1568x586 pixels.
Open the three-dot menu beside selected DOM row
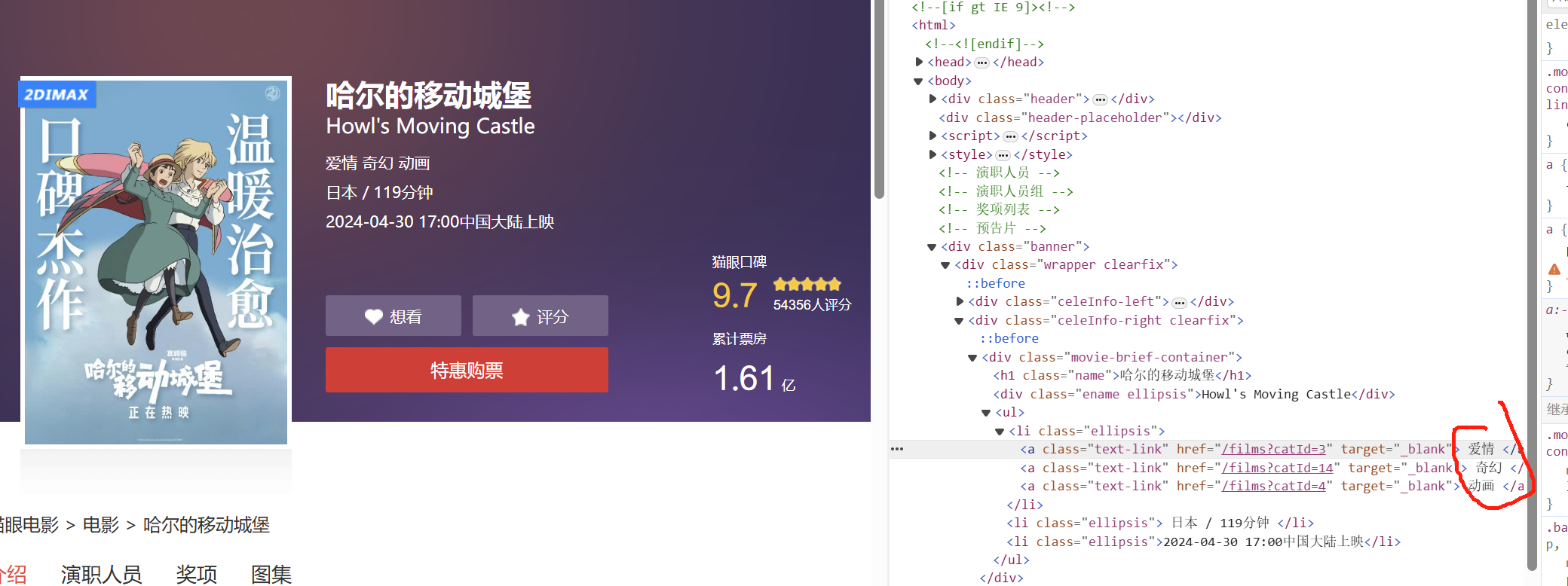coord(897,449)
